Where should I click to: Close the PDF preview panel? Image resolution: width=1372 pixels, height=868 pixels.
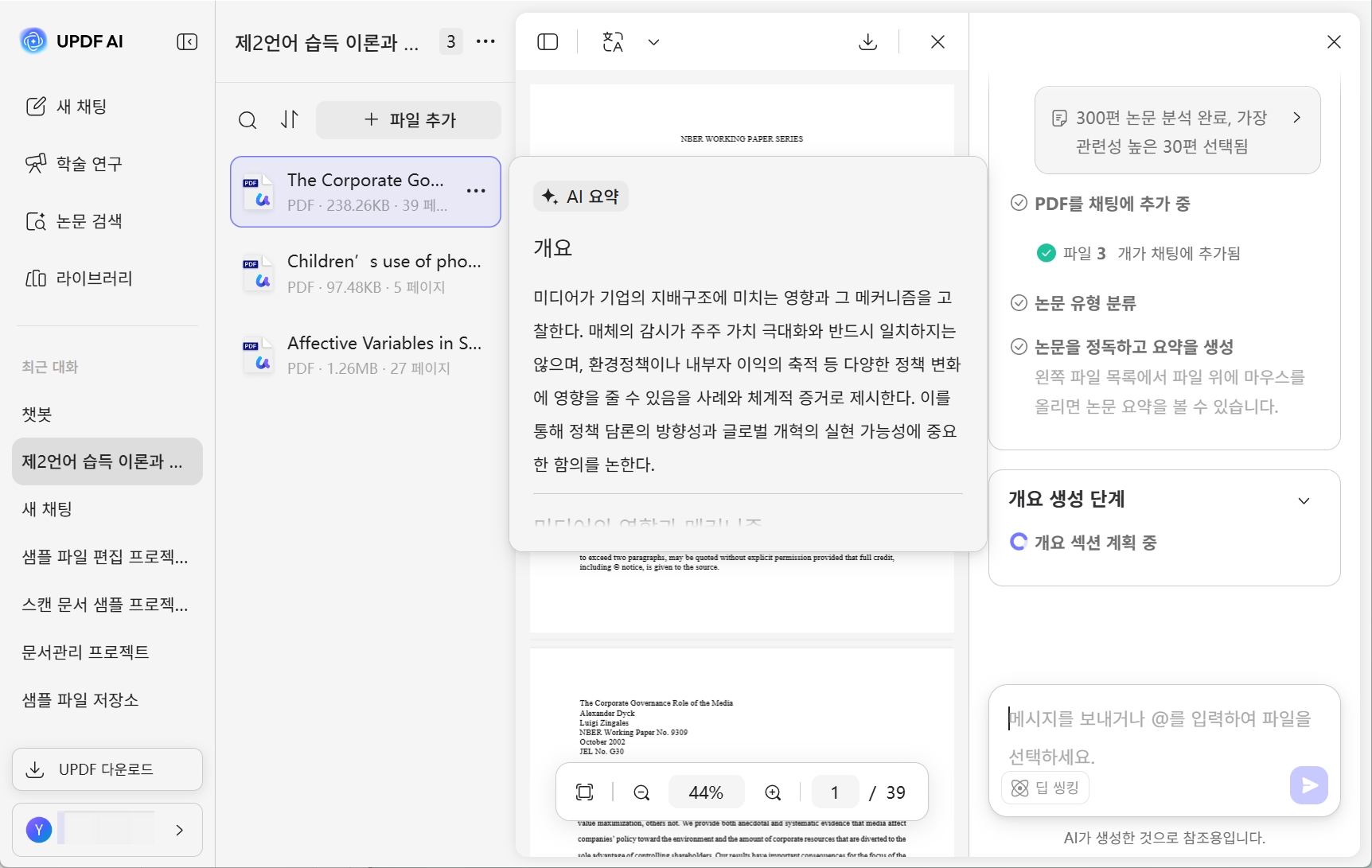(x=937, y=41)
